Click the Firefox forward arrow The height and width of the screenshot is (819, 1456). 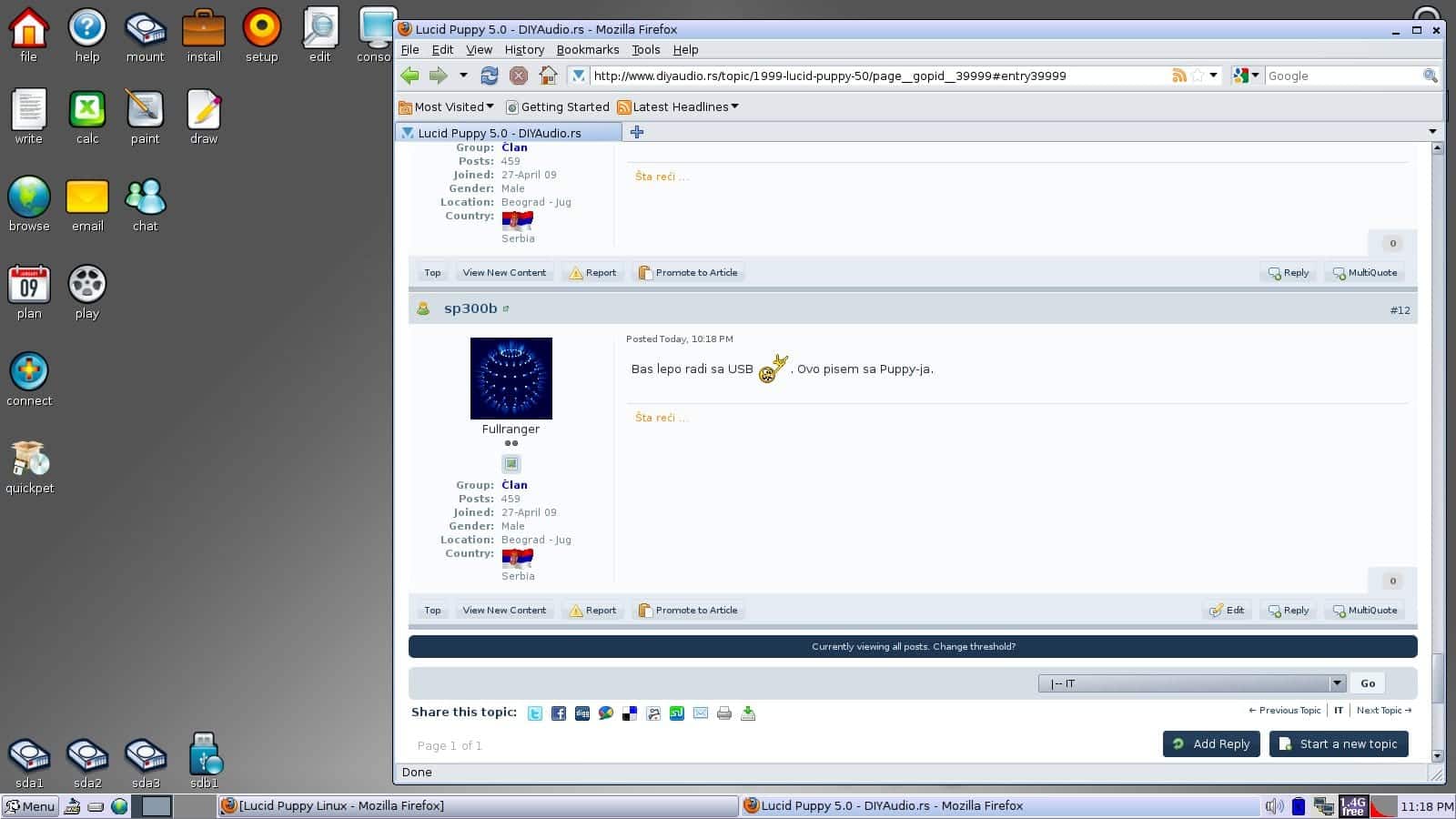[x=439, y=76]
